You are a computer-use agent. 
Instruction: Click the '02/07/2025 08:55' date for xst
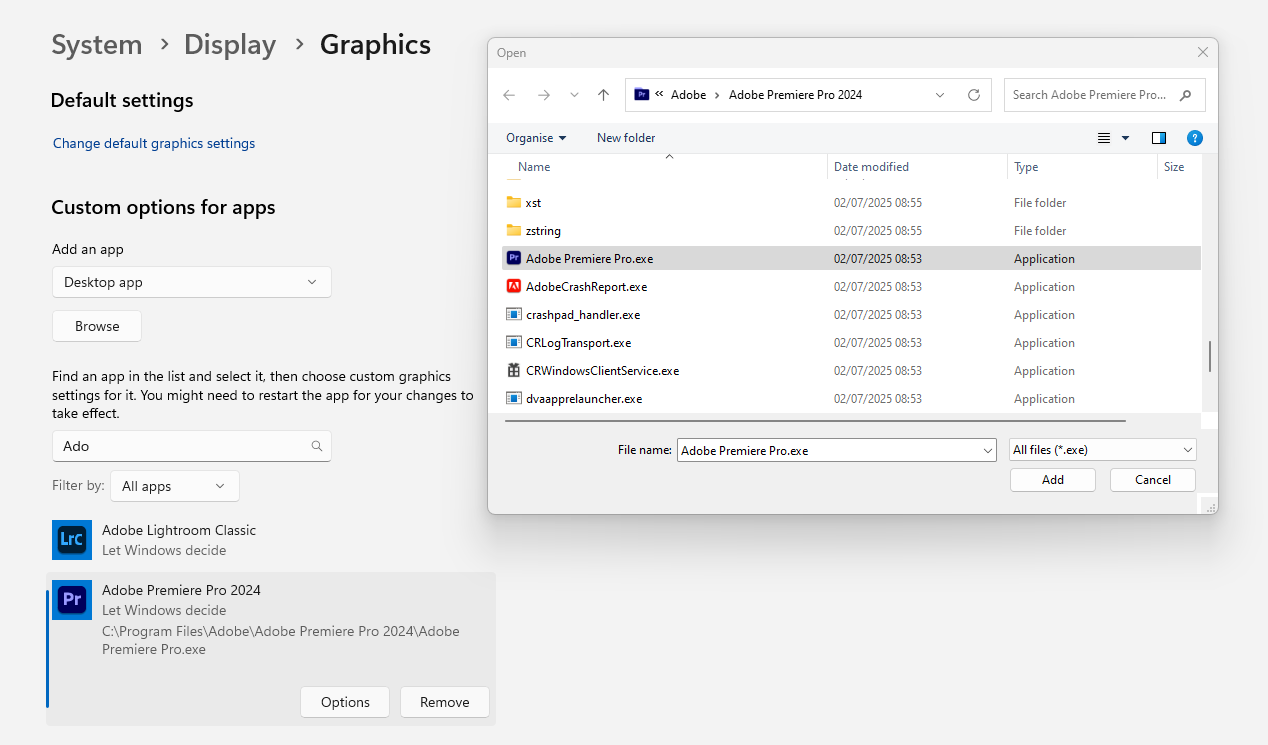[x=878, y=203]
